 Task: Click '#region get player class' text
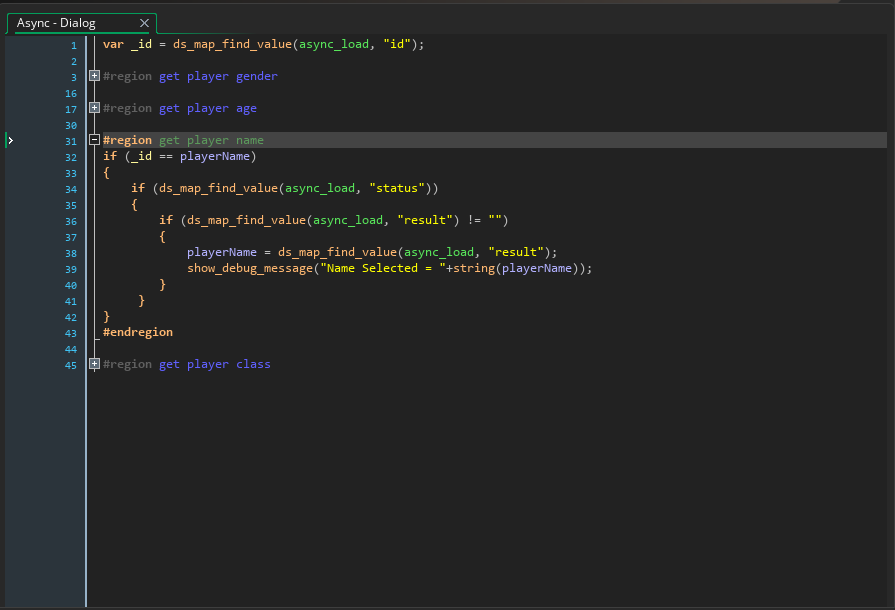click(x=187, y=364)
